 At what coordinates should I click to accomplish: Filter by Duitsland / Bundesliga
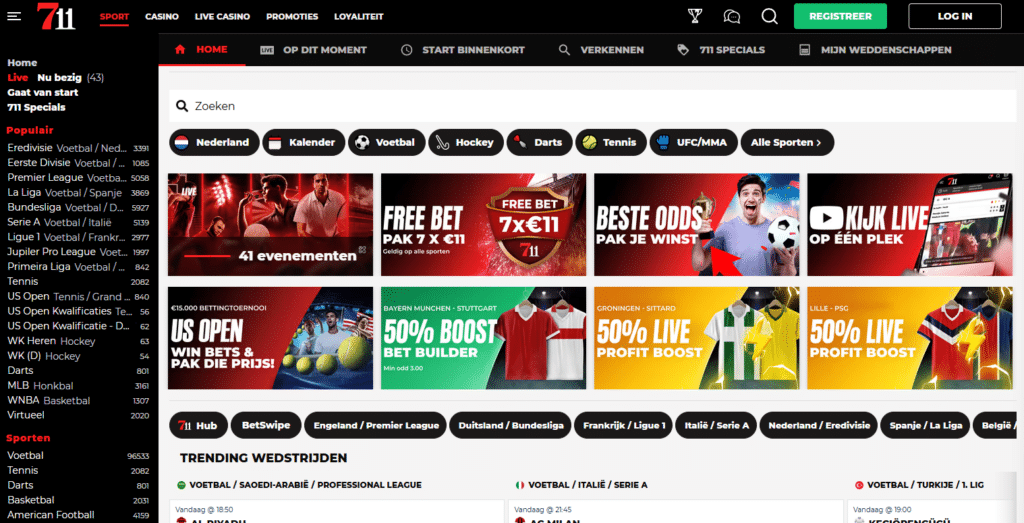[x=511, y=426]
